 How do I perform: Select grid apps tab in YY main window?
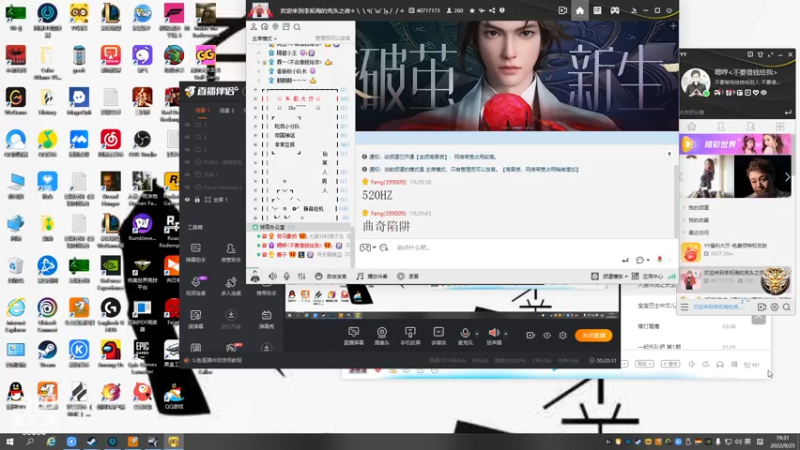tap(780, 127)
